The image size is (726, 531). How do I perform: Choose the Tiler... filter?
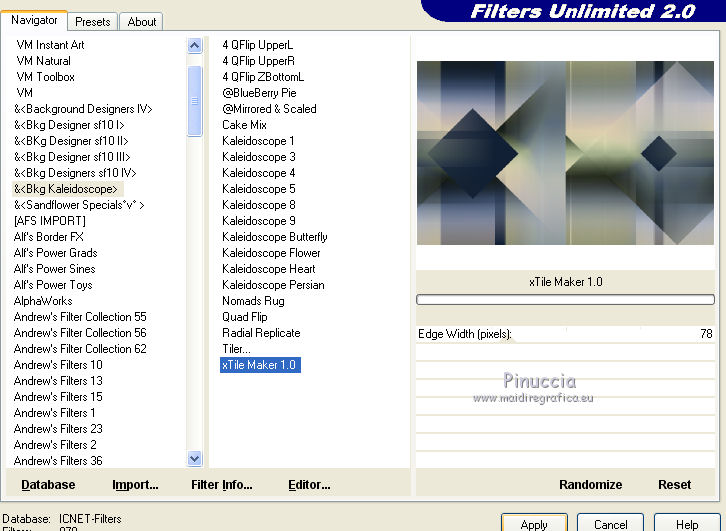point(236,349)
